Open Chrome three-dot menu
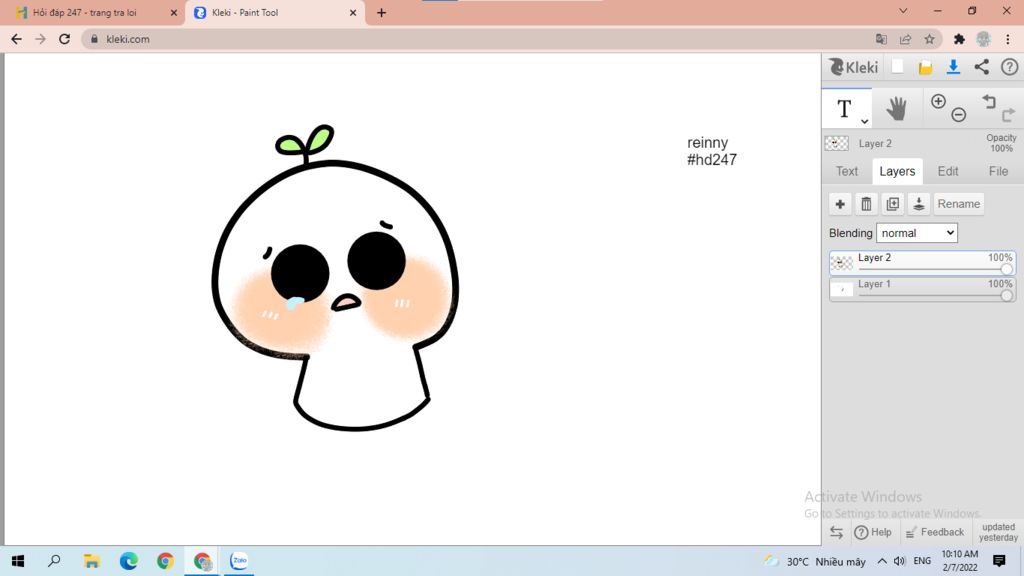The width and height of the screenshot is (1024, 576). click(x=1008, y=39)
